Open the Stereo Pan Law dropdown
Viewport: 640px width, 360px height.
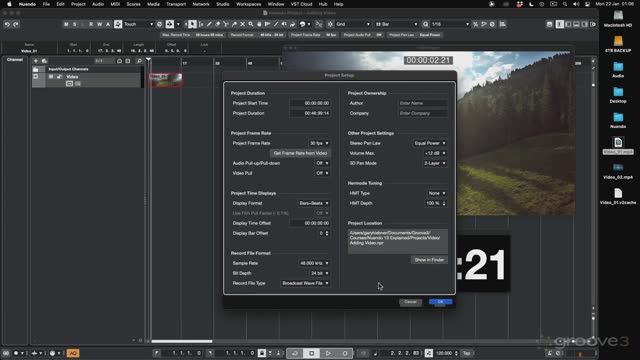click(x=430, y=143)
